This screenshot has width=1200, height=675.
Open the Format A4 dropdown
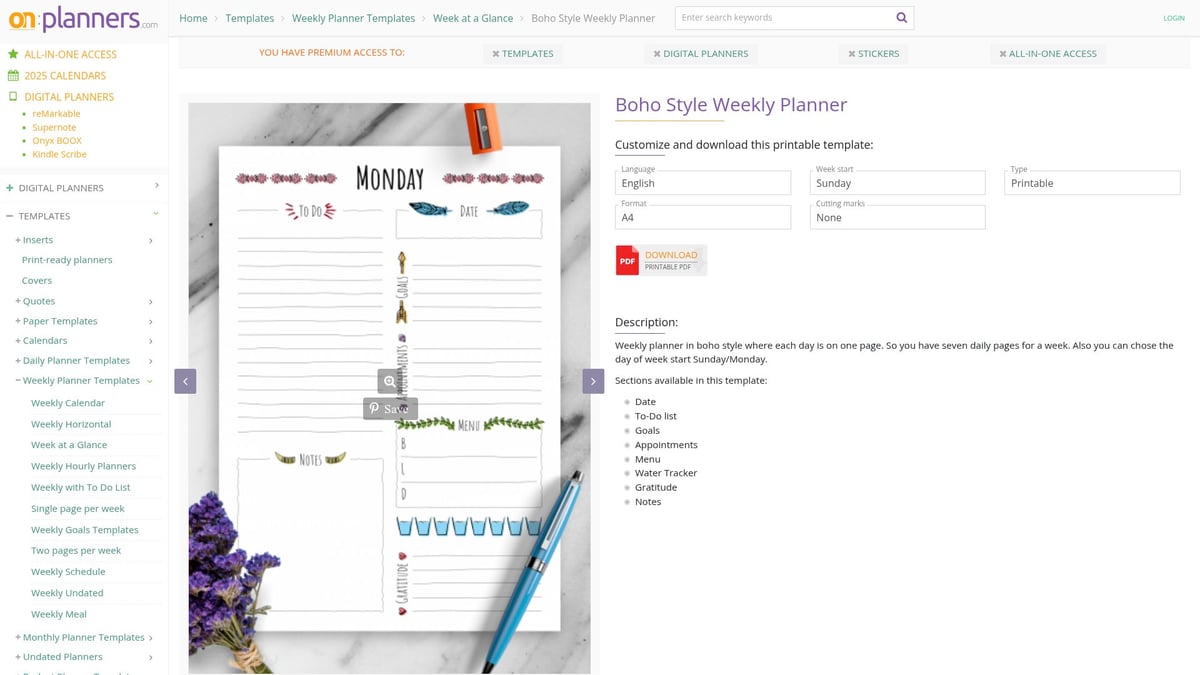coord(702,217)
